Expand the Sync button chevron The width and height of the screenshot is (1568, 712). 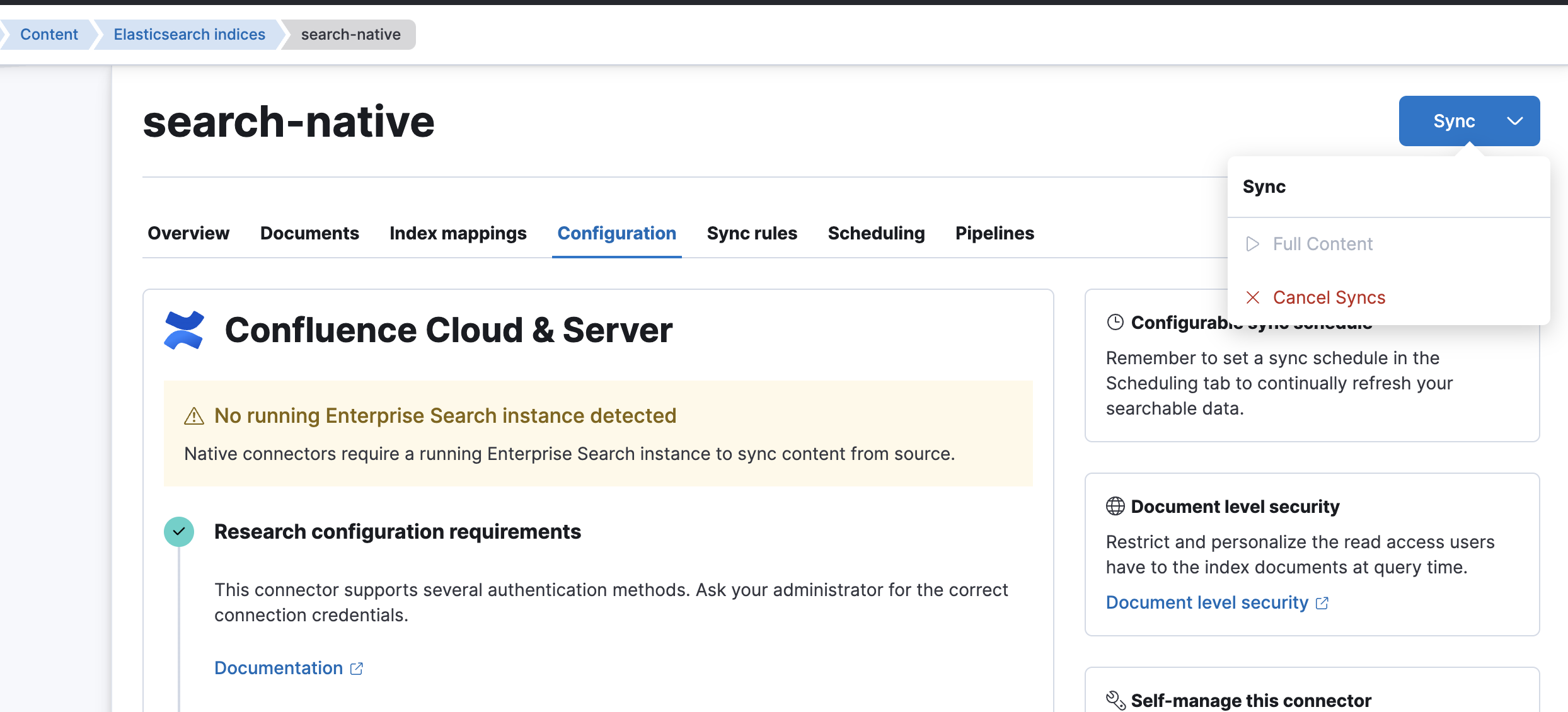click(x=1515, y=121)
